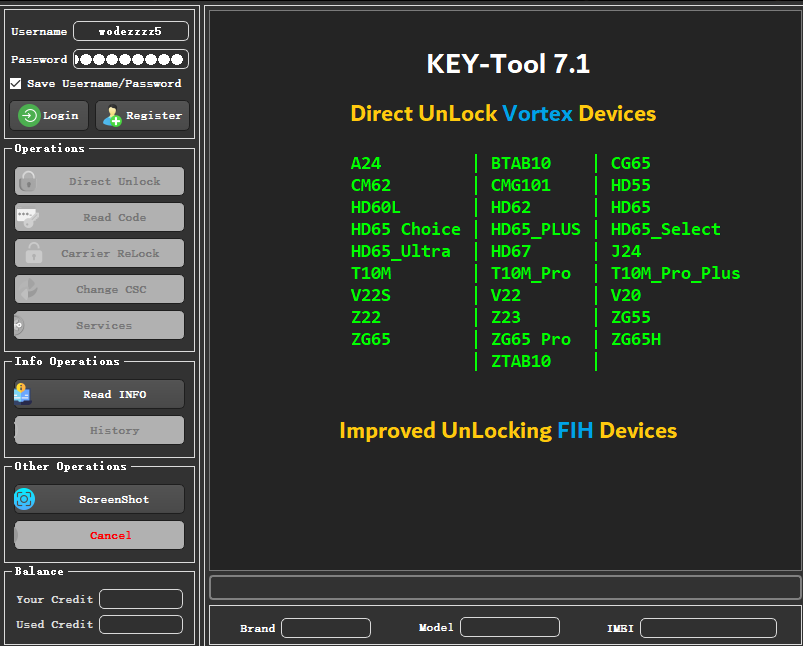Click the HD55 device name
Screen dimensions: 803x646
coord(630,185)
